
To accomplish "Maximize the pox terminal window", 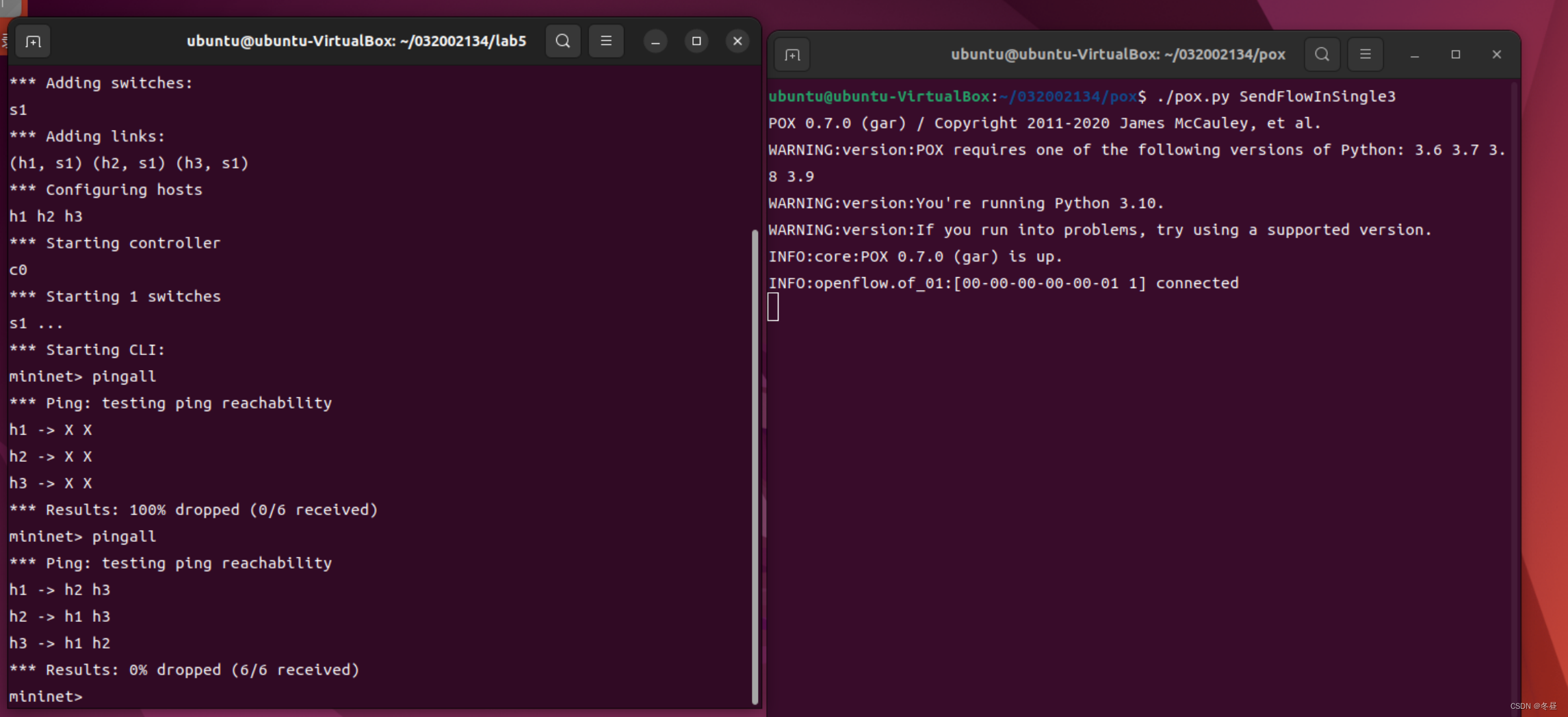I will (1456, 54).
